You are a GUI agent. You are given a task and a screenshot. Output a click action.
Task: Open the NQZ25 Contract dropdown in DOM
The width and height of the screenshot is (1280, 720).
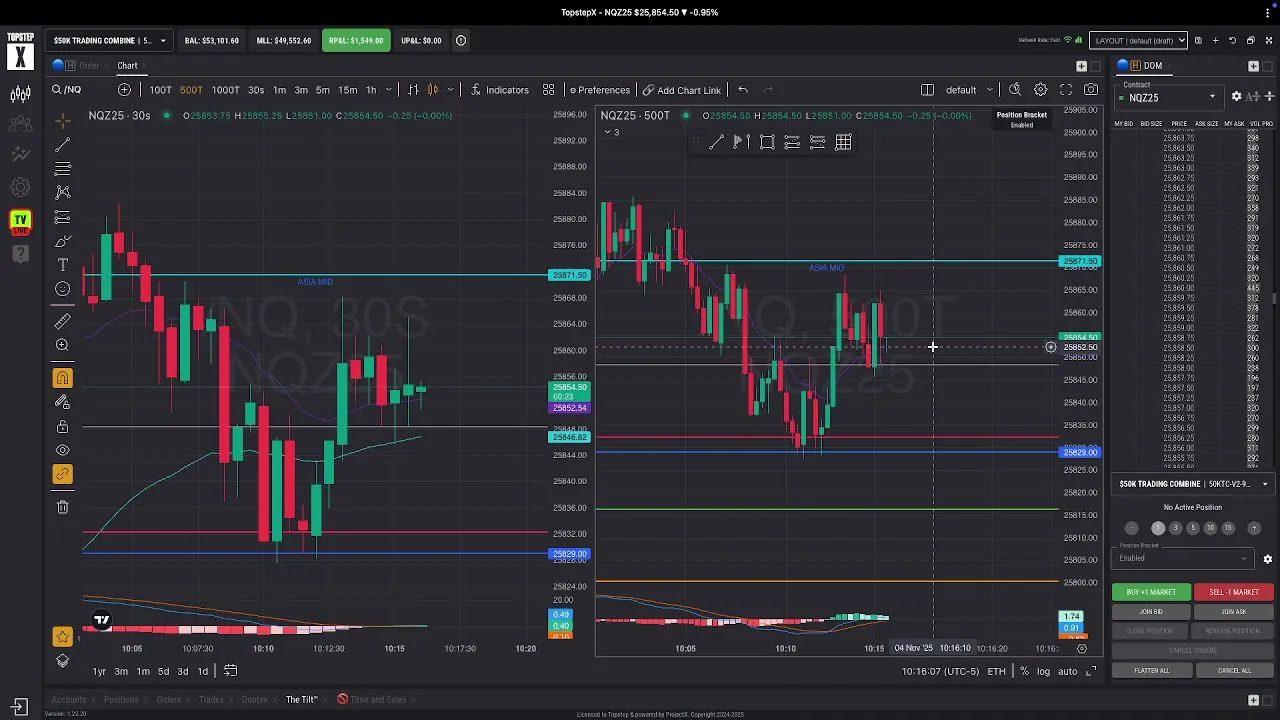(x=1171, y=98)
